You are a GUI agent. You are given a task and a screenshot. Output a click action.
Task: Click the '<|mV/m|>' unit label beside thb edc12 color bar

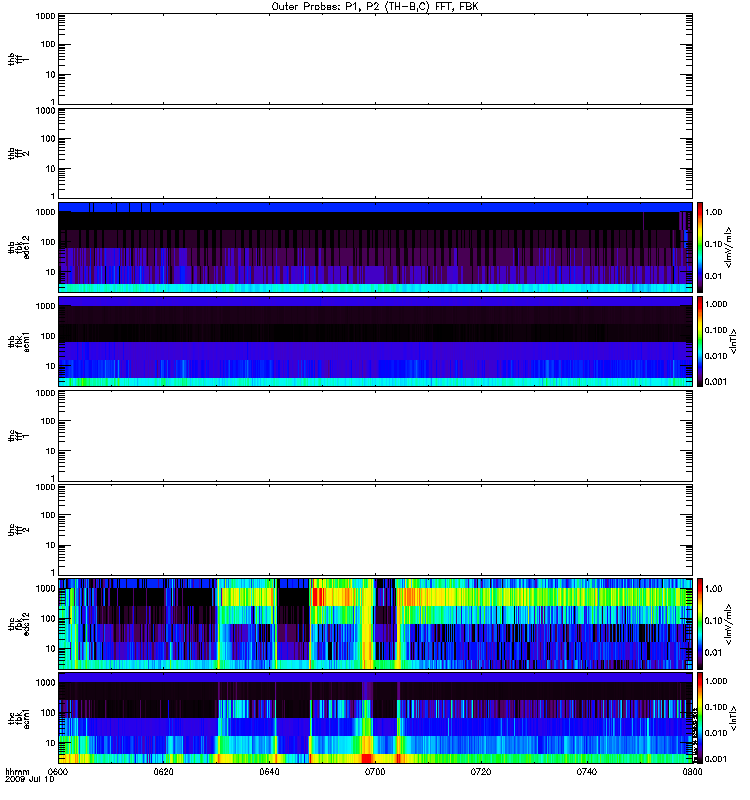point(729,247)
